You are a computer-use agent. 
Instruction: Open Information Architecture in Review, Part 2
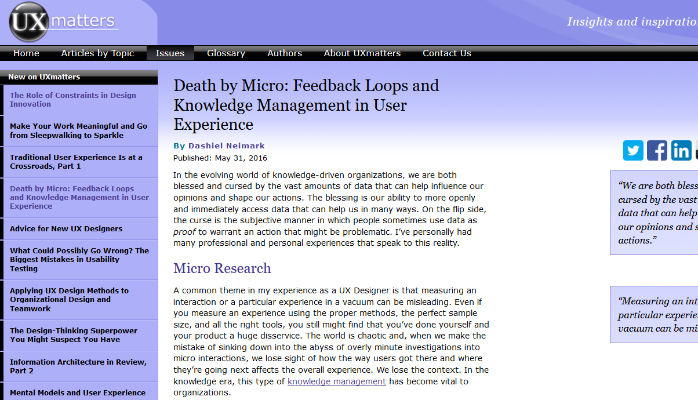76,367
